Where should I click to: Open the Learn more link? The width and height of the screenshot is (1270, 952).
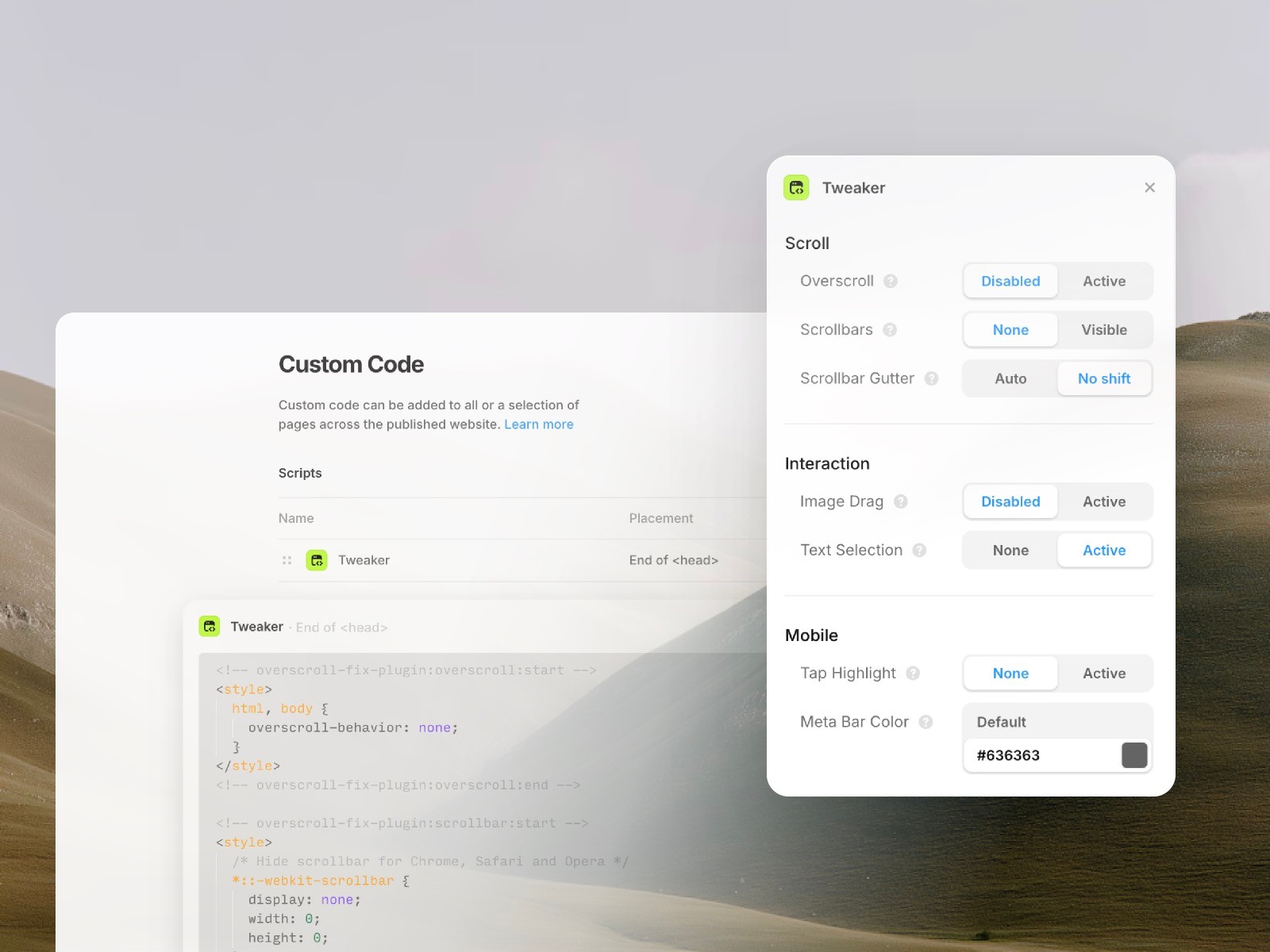pos(539,424)
